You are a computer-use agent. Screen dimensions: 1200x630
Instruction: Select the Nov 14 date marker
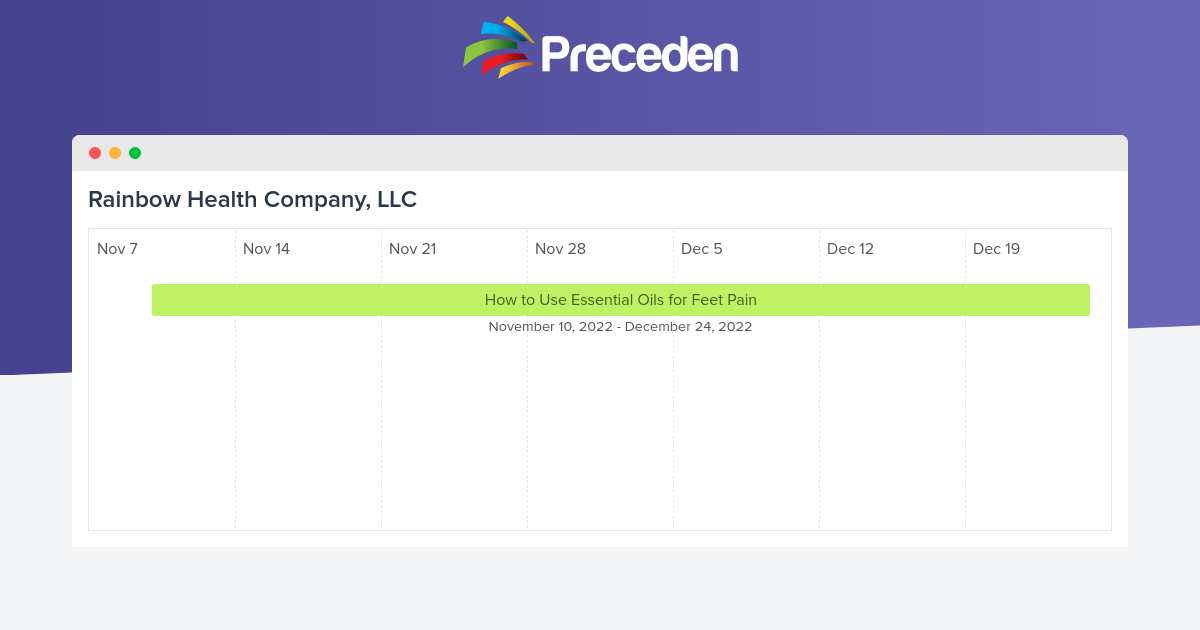266,249
